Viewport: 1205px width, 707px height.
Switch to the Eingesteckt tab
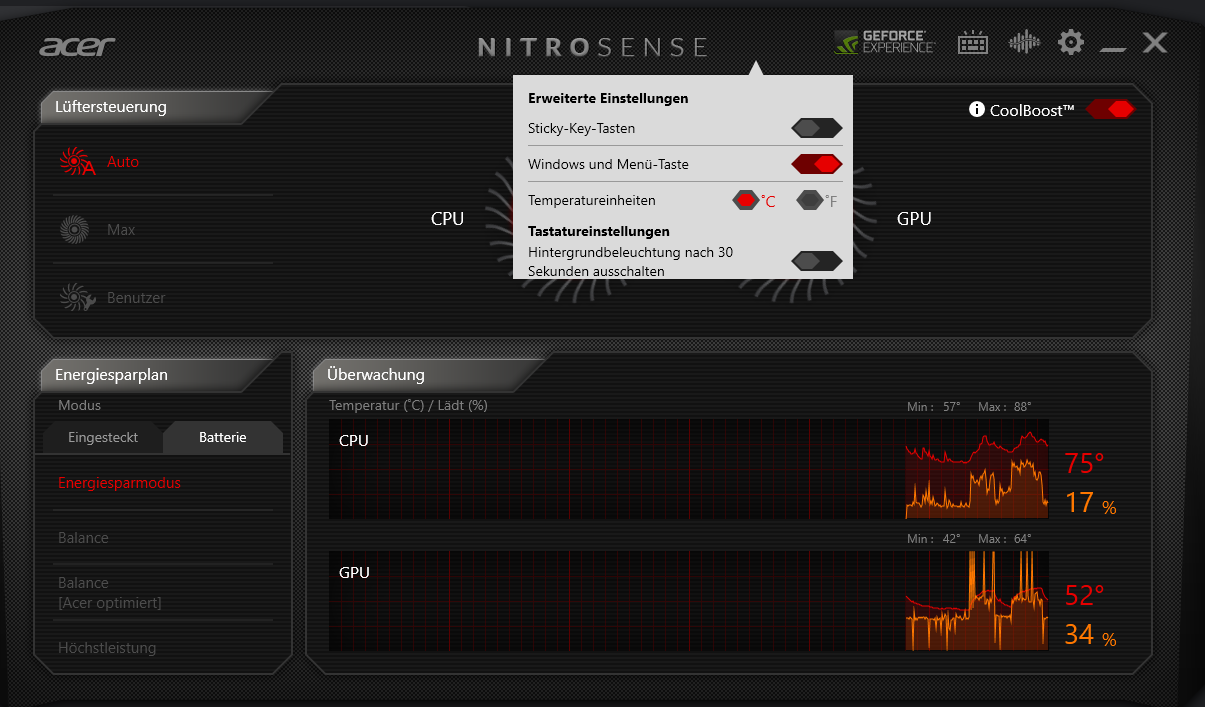coord(103,438)
